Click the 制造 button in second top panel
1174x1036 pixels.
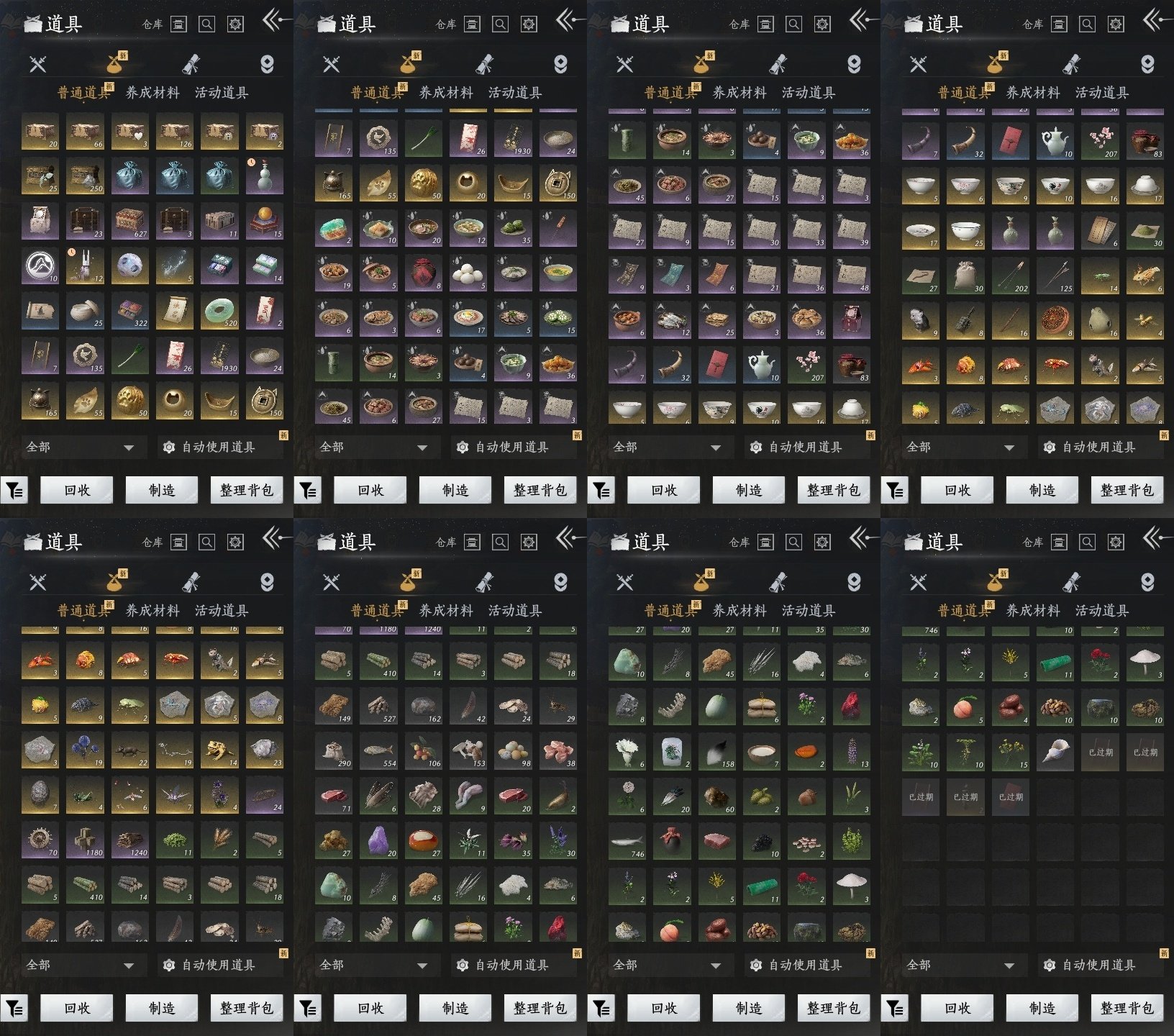455,490
